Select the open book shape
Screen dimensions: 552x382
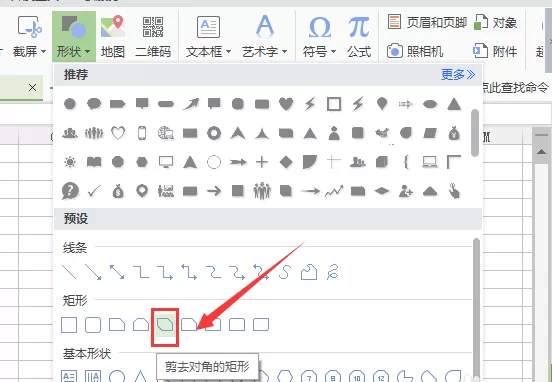click(94, 162)
